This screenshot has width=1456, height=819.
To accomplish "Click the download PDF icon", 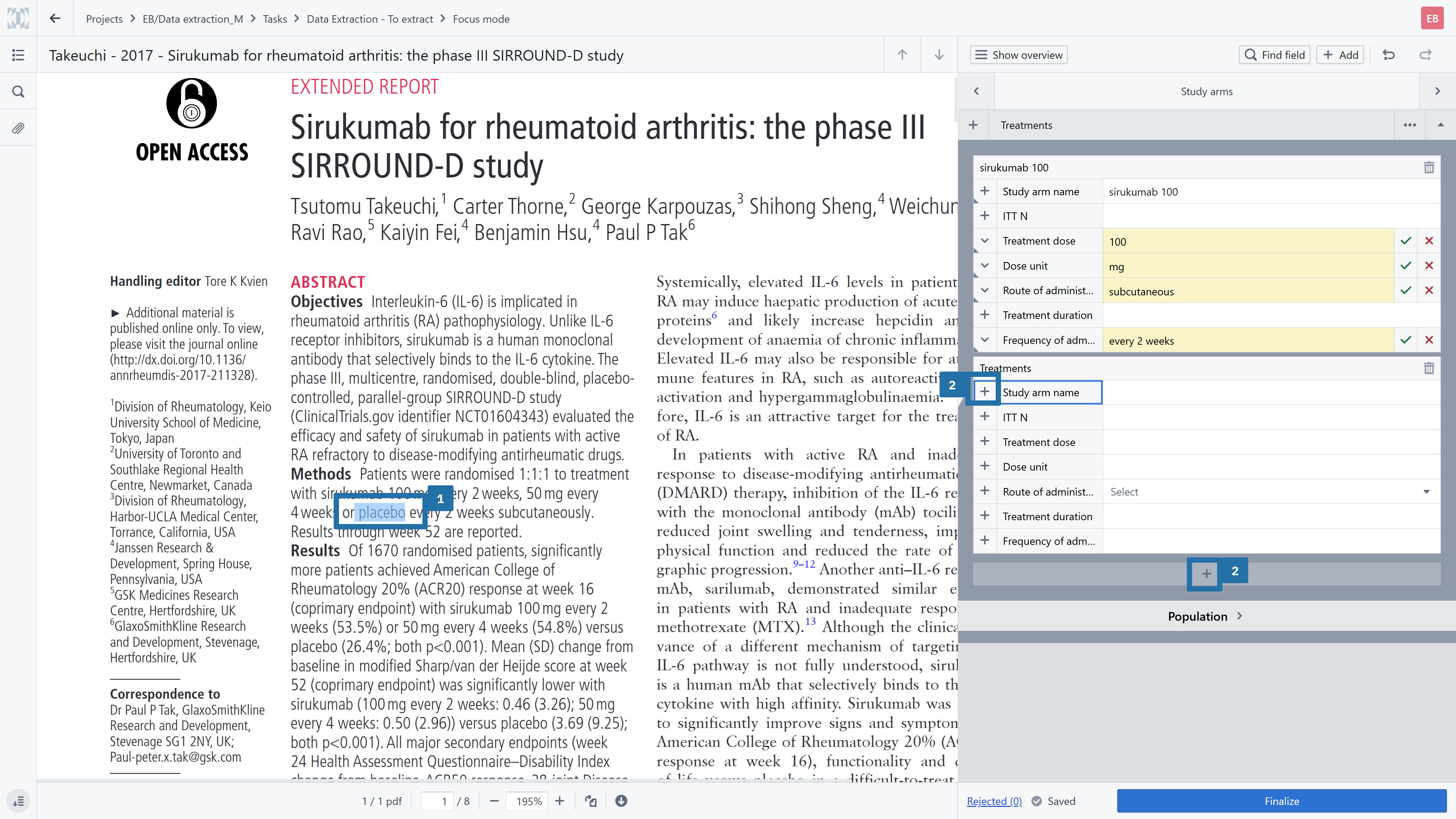I will pos(621,801).
